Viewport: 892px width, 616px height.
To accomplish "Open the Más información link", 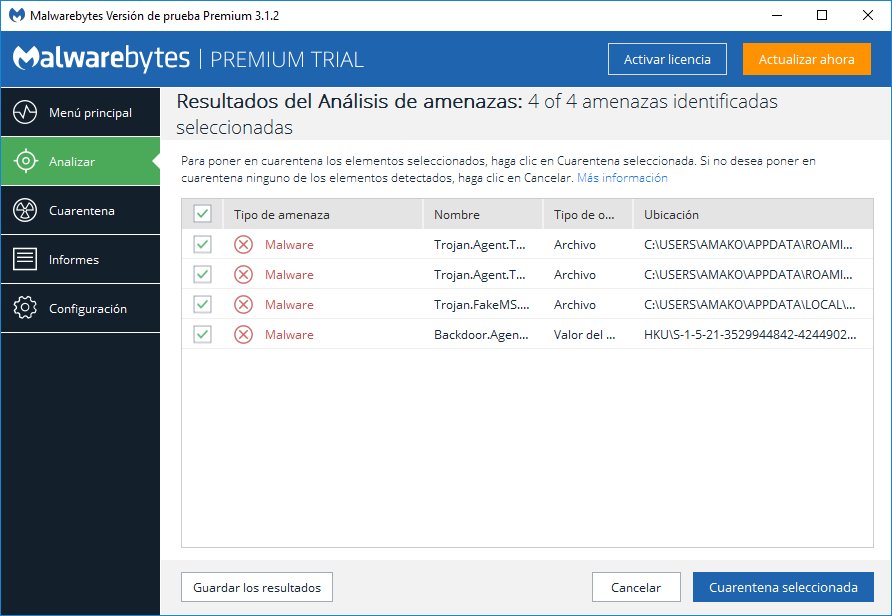I will [622, 178].
